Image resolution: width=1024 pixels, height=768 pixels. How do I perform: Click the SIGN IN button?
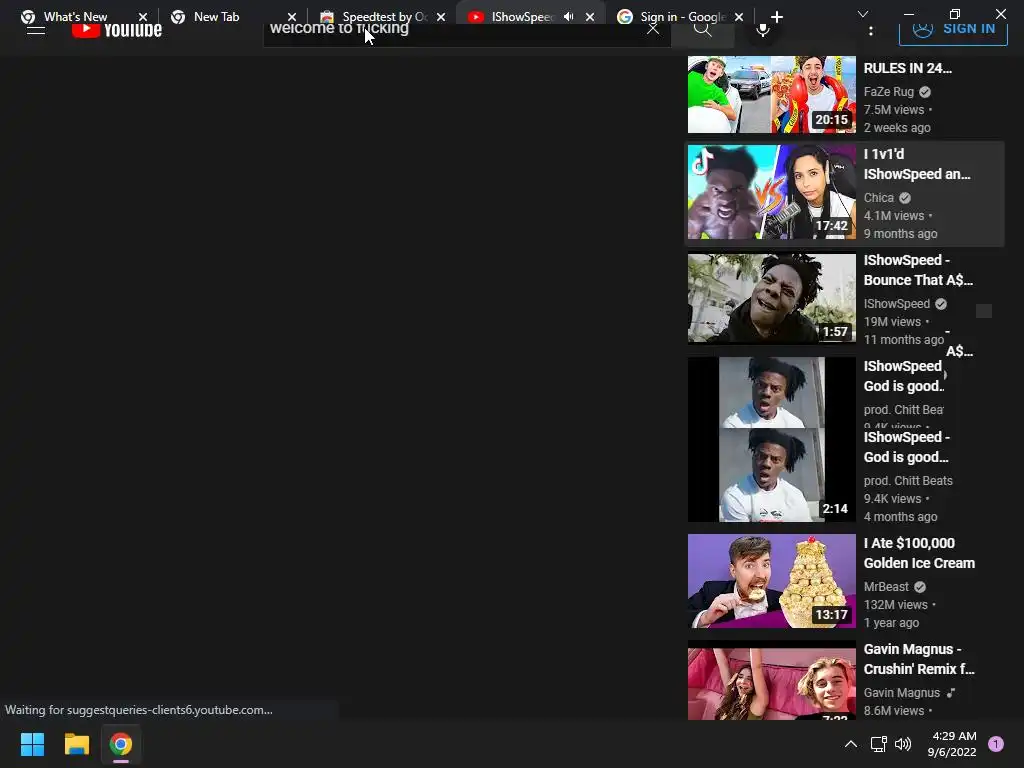(x=953, y=30)
